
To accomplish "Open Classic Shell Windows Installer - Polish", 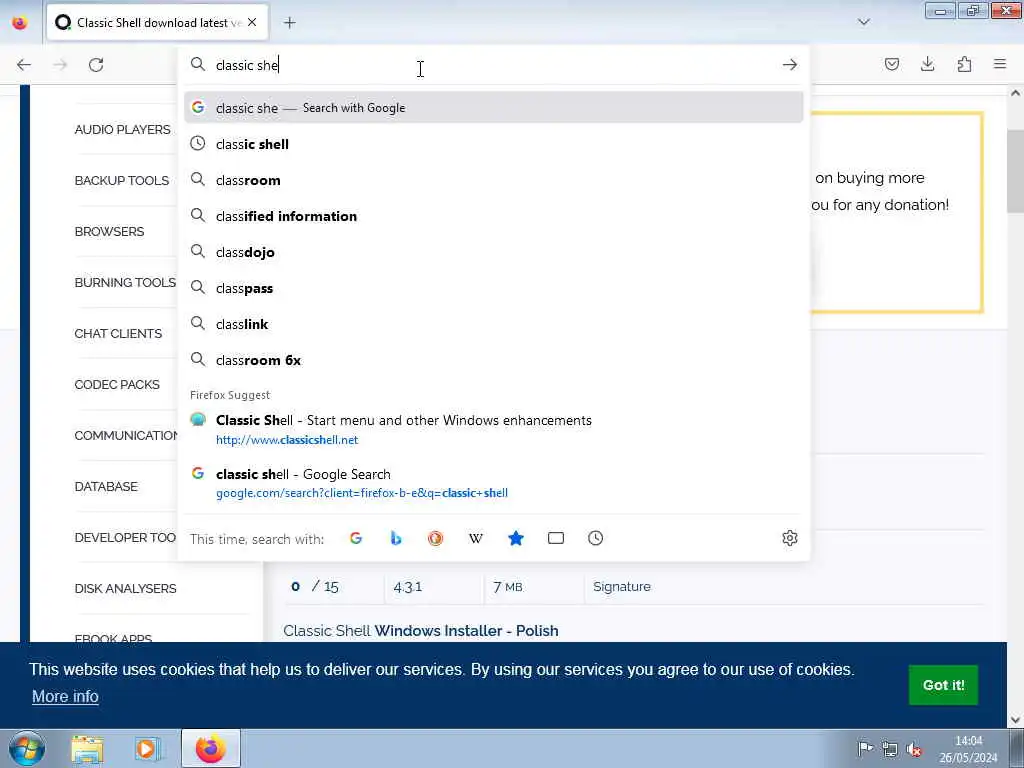I will [421, 631].
